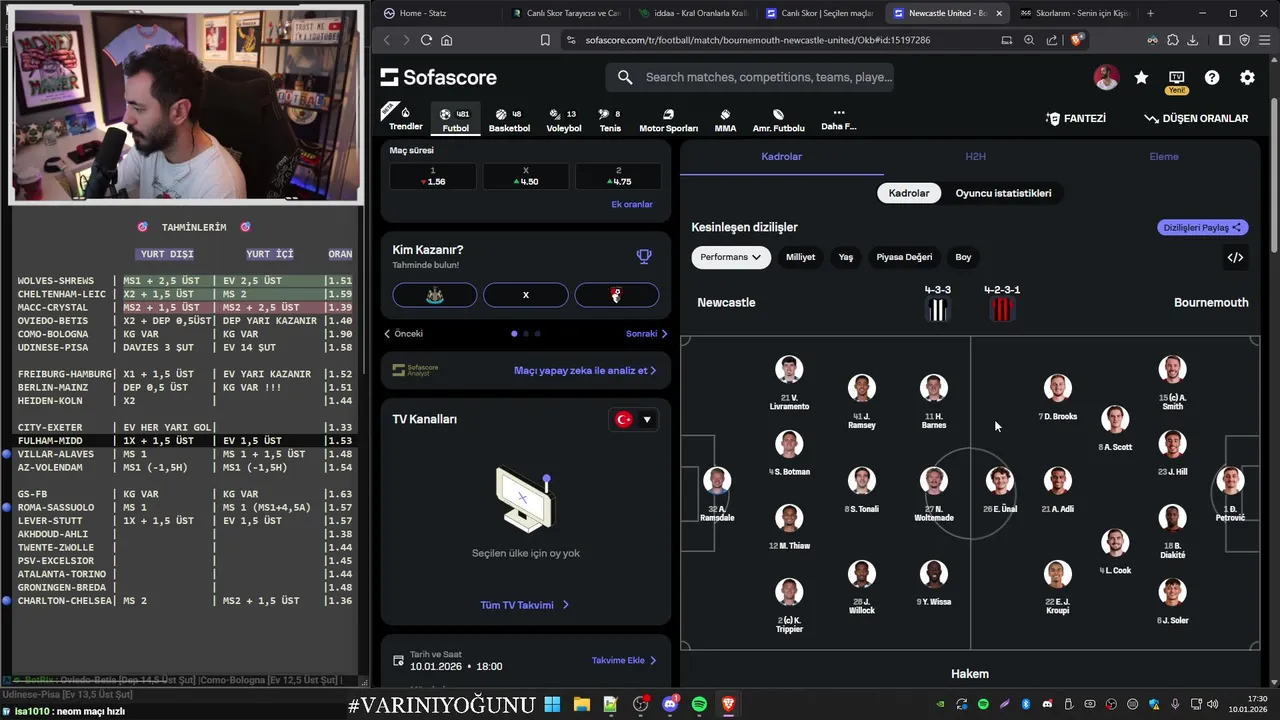Vote for Newcastle in Kim Kazanır
The width and height of the screenshot is (1280, 720).
tap(435, 295)
